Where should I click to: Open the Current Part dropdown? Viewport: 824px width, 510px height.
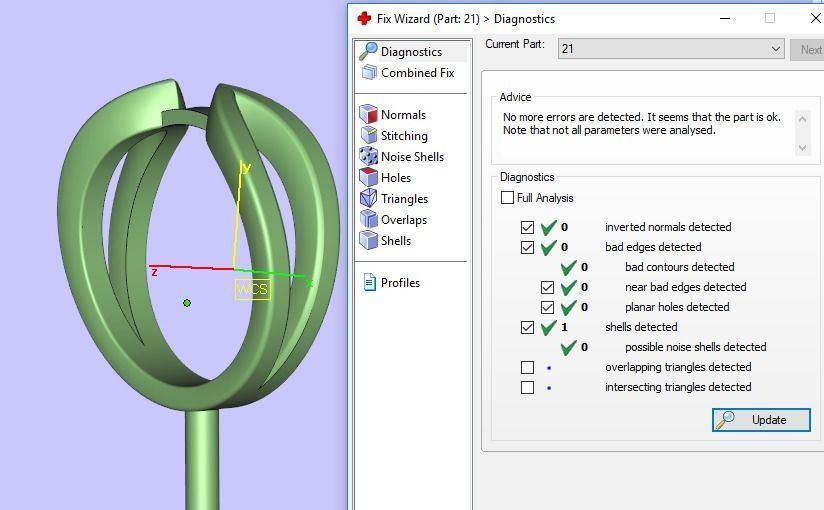pyautogui.click(x=671, y=49)
